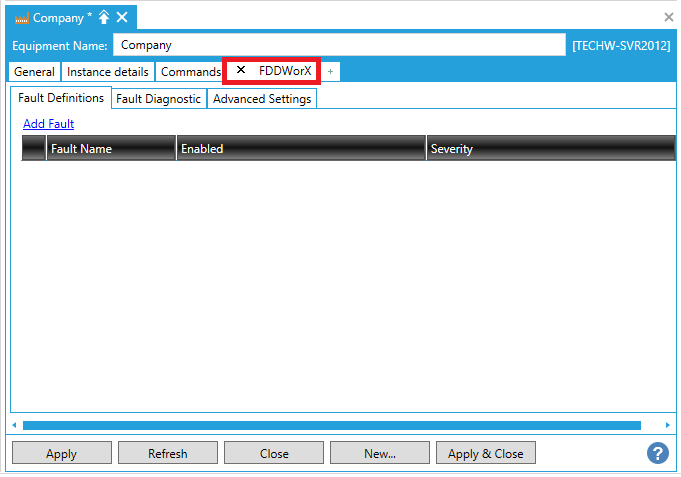The image size is (681, 477).
Task: Click the horizontal scrollbar track
Action: click(x=330, y=425)
